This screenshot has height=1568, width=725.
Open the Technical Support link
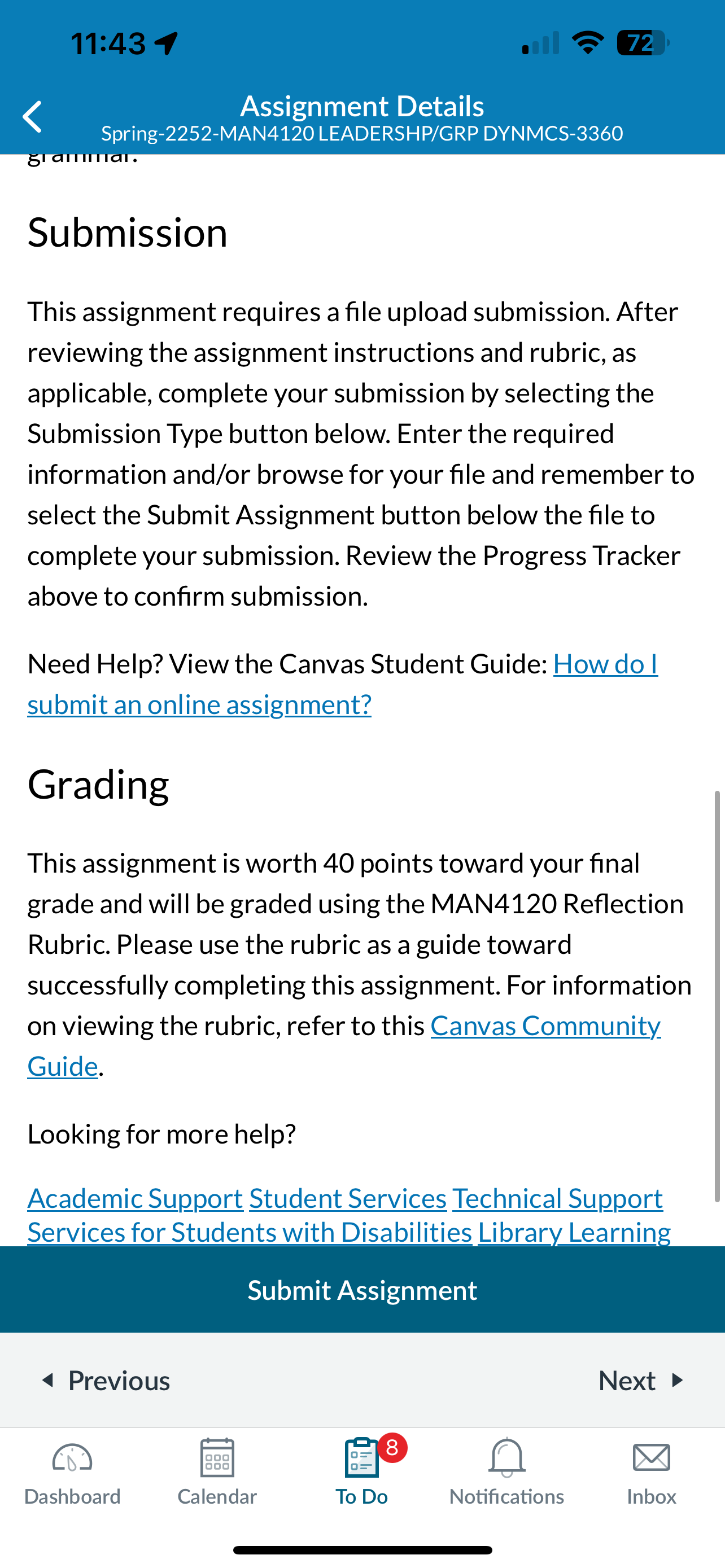pyautogui.click(x=557, y=1198)
